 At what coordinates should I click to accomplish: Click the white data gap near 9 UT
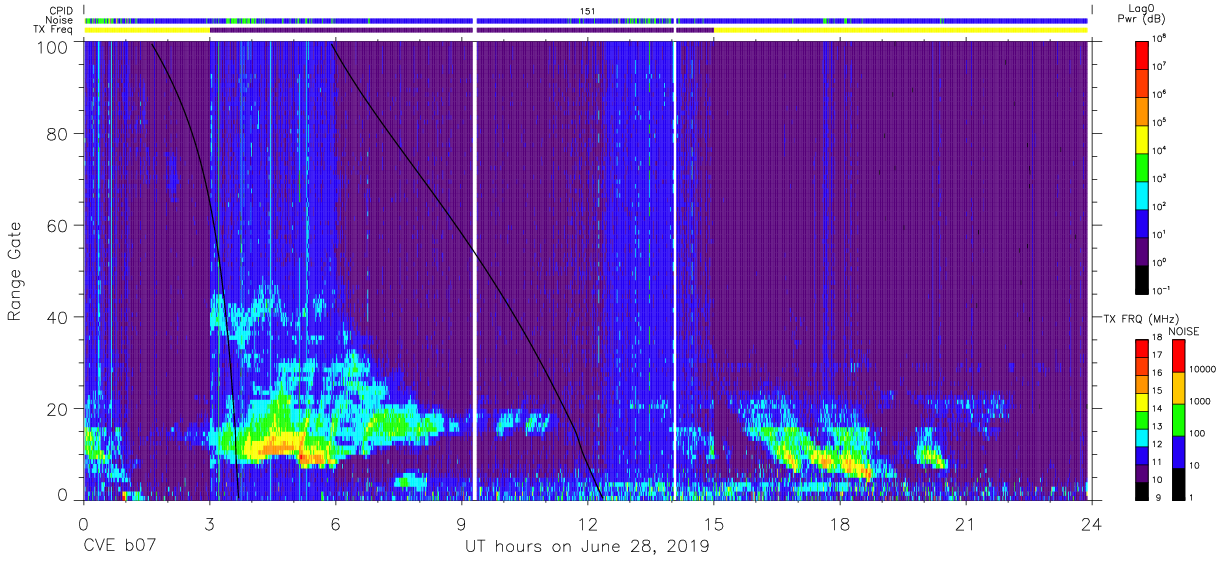click(x=475, y=271)
